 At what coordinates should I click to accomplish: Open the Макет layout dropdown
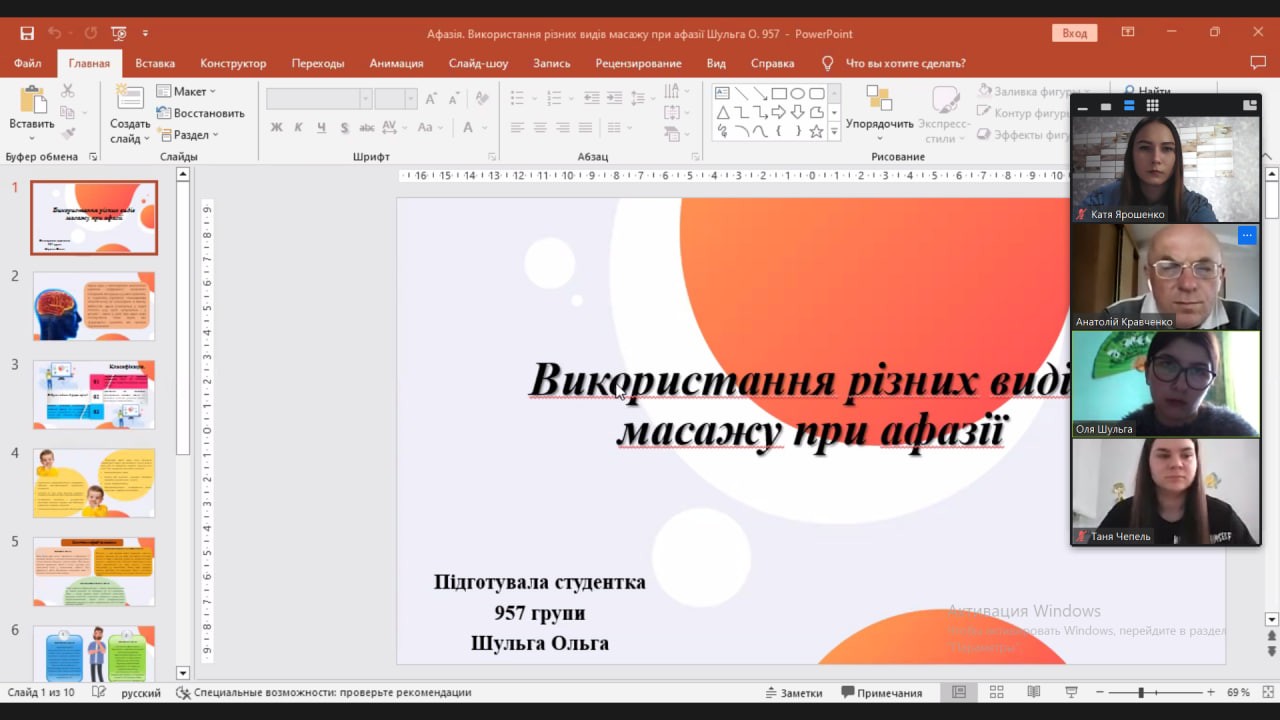pos(186,91)
